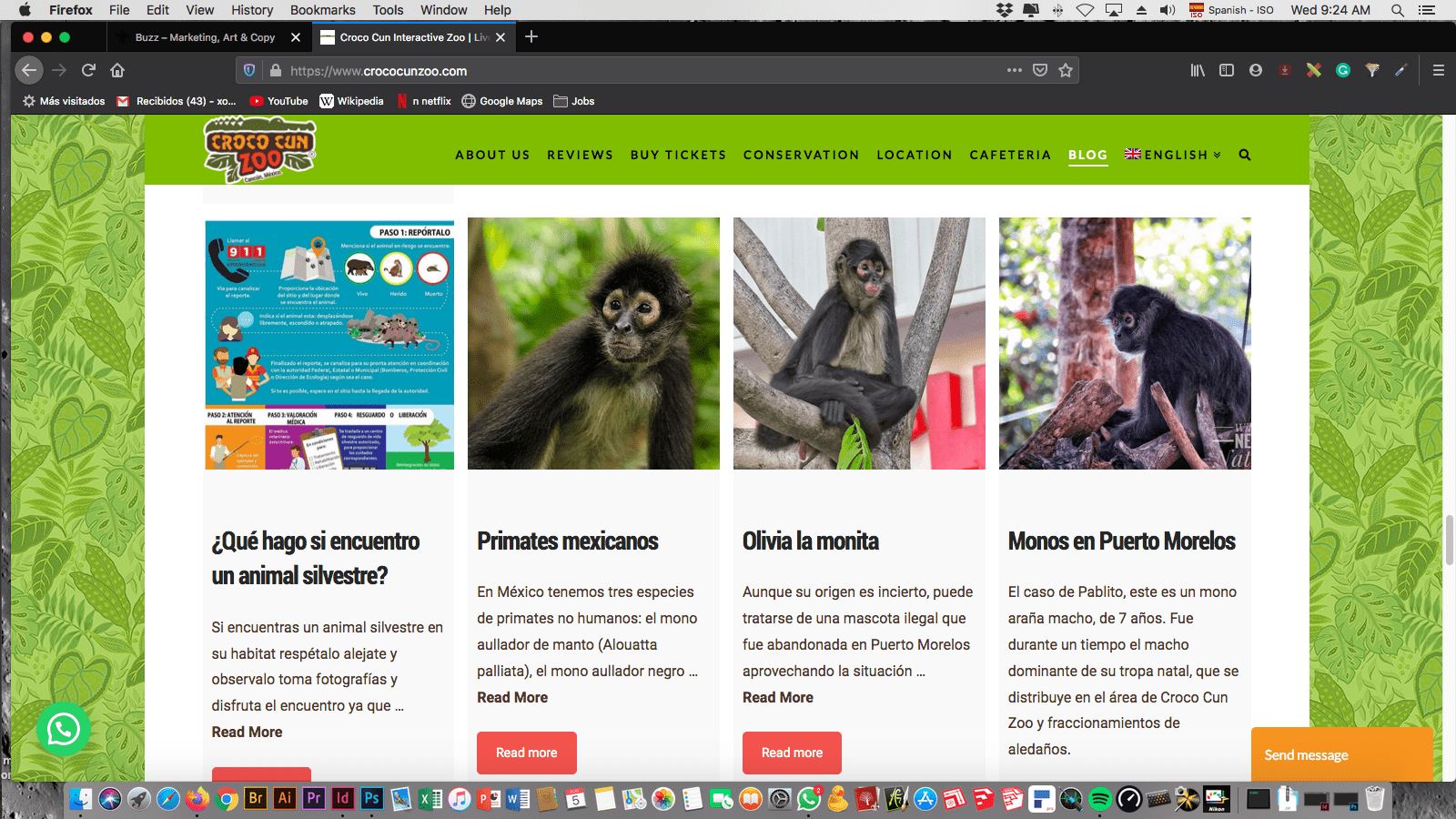Open the Buy Tickets navigation link
This screenshot has width=1456, height=819.
pos(678,155)
